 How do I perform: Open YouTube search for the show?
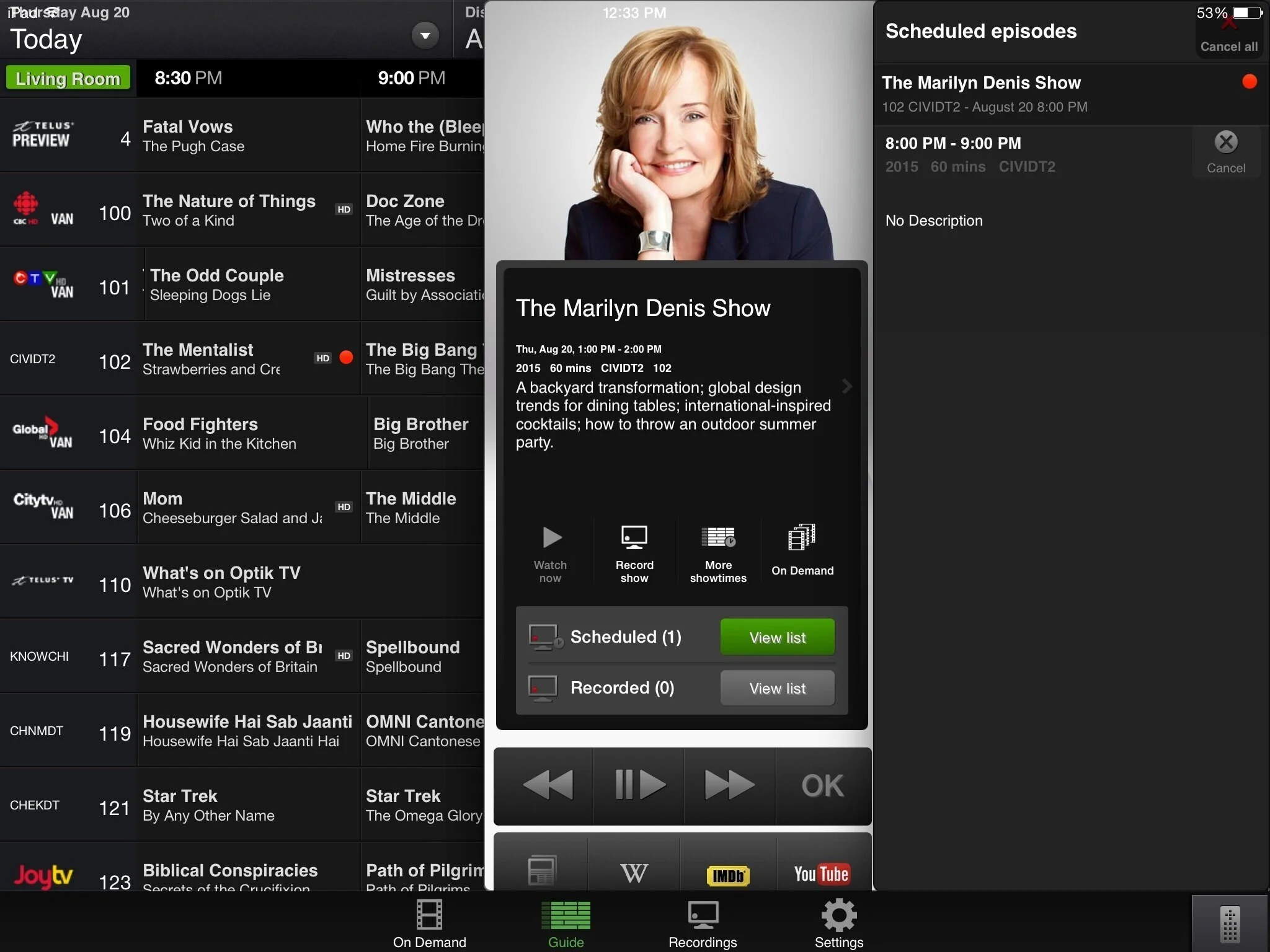pos(821,874)
